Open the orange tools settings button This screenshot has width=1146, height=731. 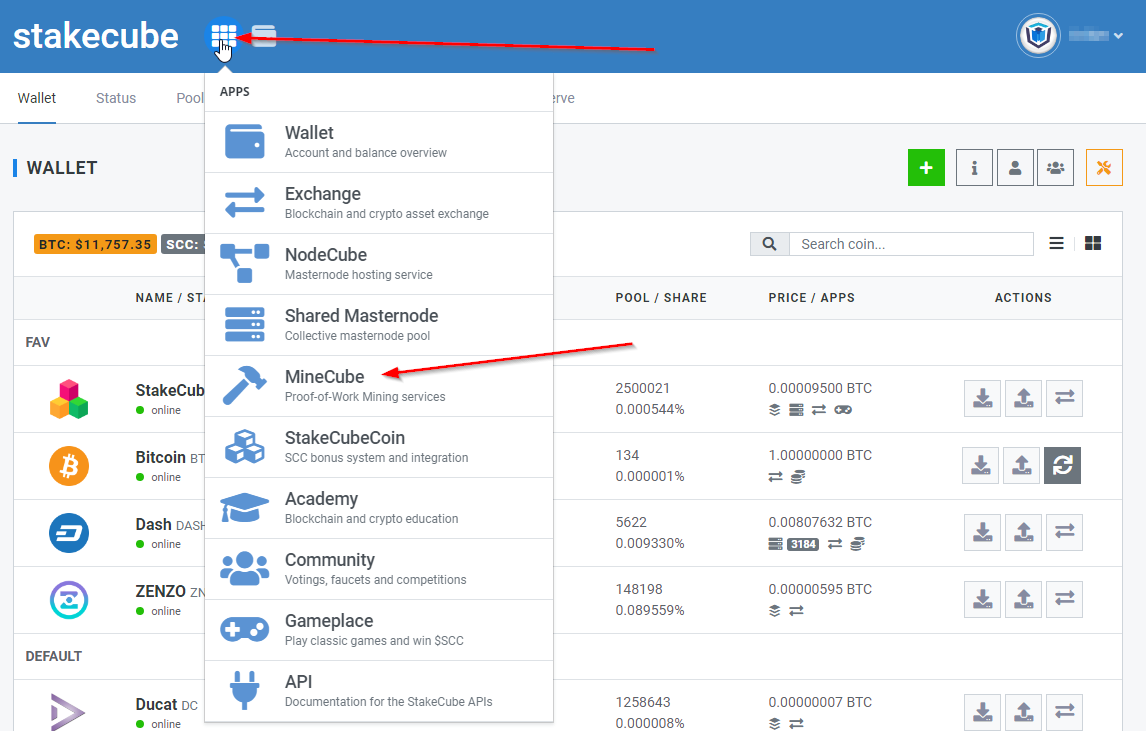tap(1104, 167)
